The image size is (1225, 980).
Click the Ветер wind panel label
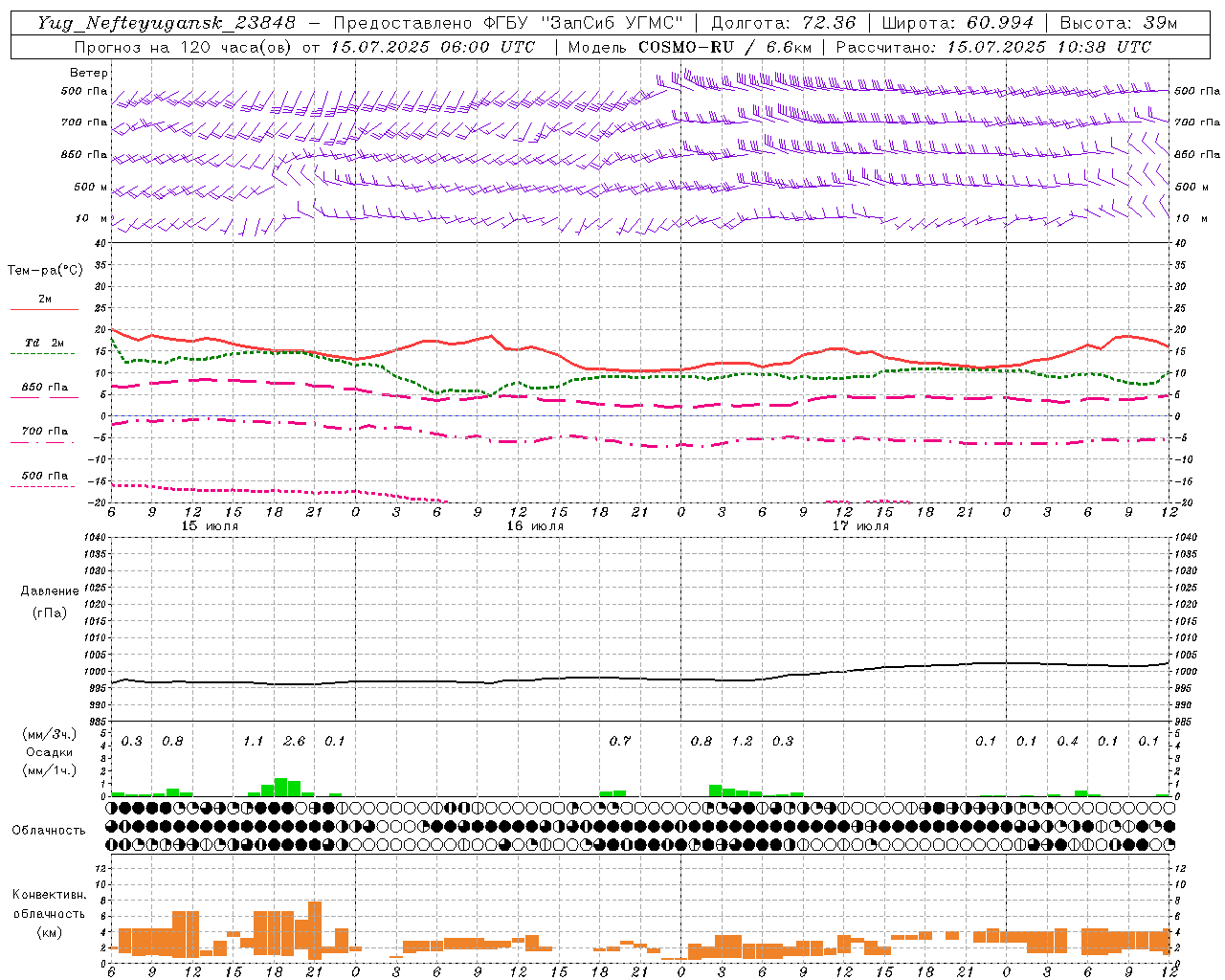coord(89,73)
